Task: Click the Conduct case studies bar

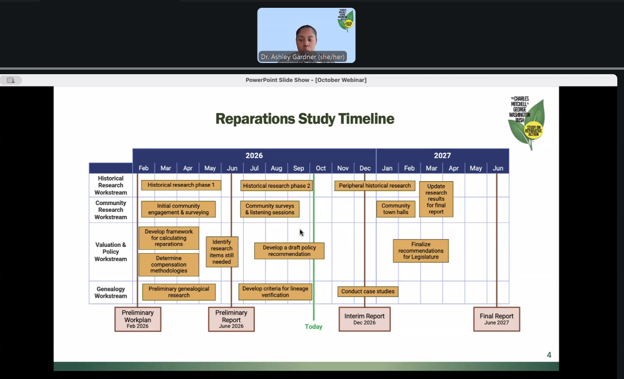Action: point(368,291)
